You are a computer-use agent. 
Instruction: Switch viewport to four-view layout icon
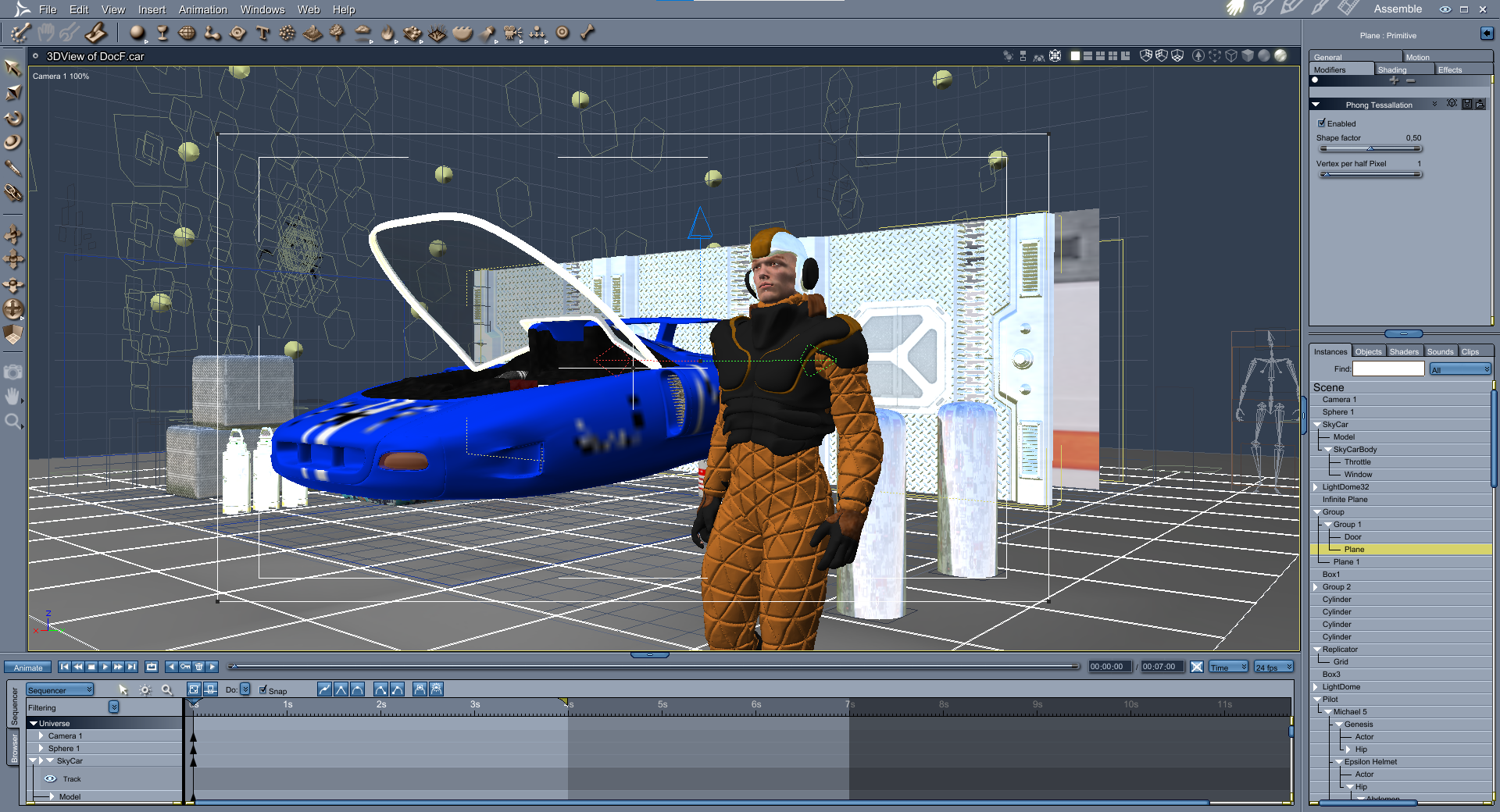[1112, 56]
